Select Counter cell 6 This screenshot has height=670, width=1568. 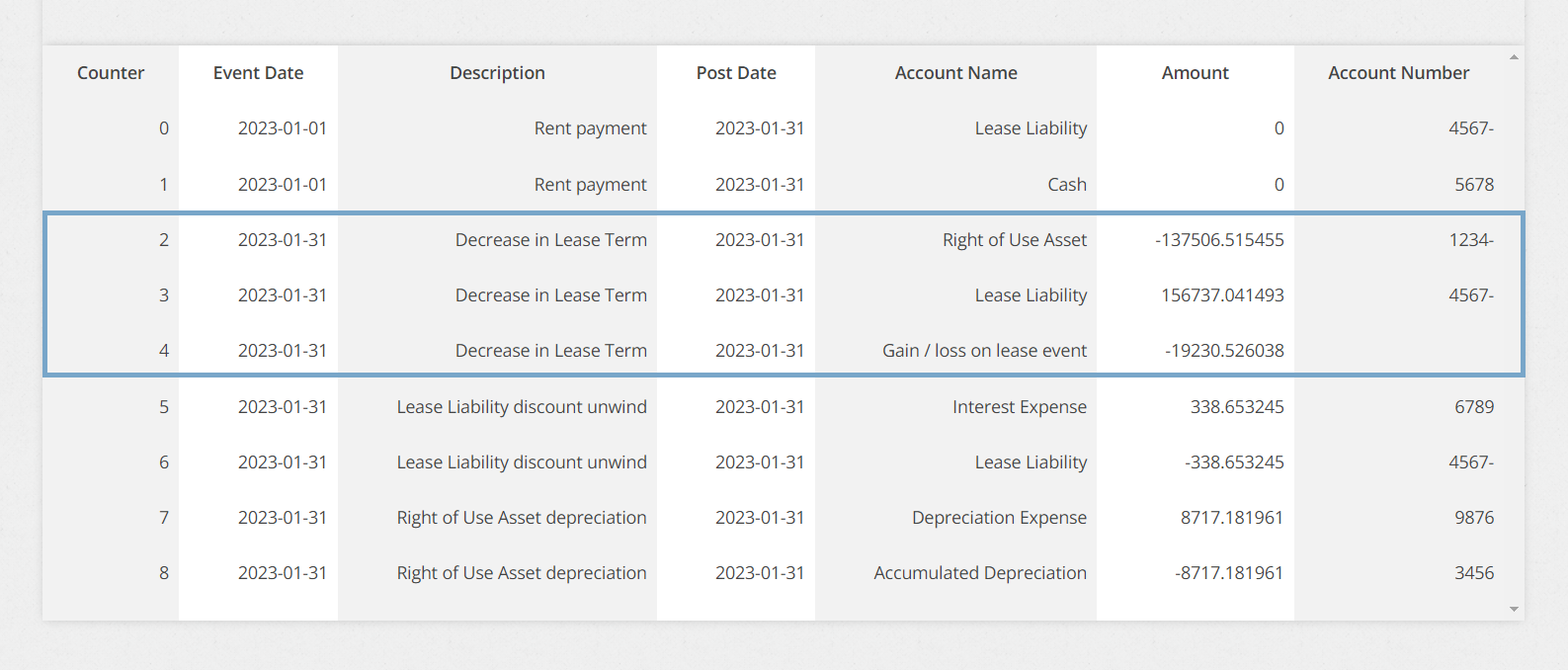click(164, 462)
